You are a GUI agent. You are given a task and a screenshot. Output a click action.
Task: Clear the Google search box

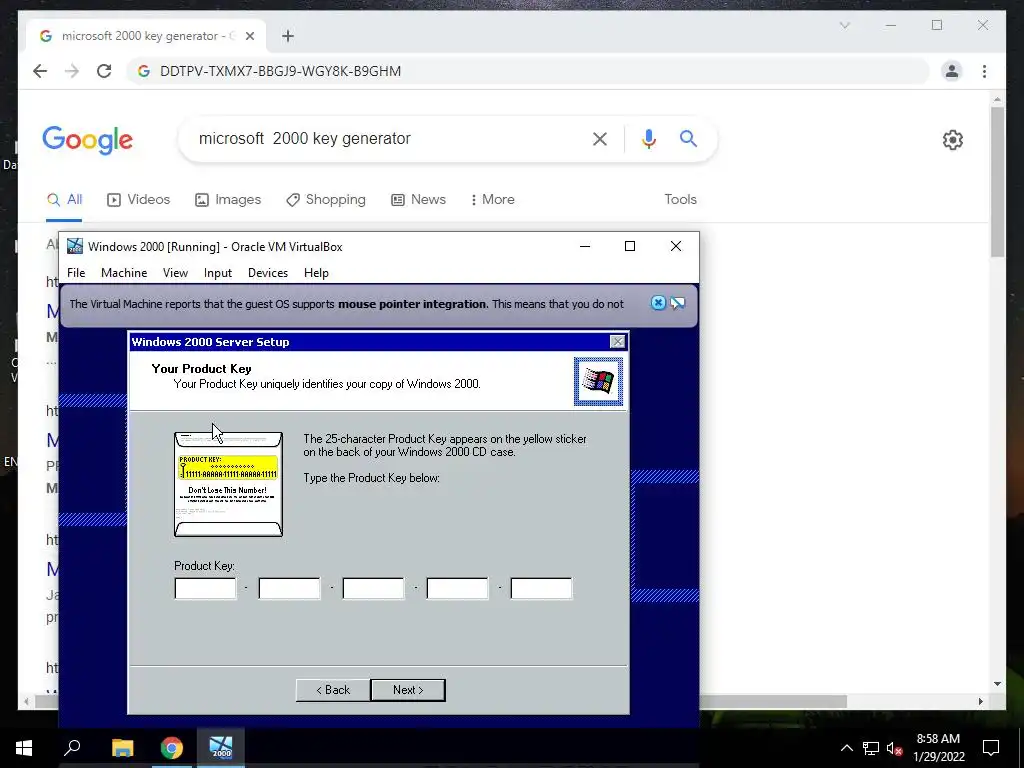(x=600, y=138)
